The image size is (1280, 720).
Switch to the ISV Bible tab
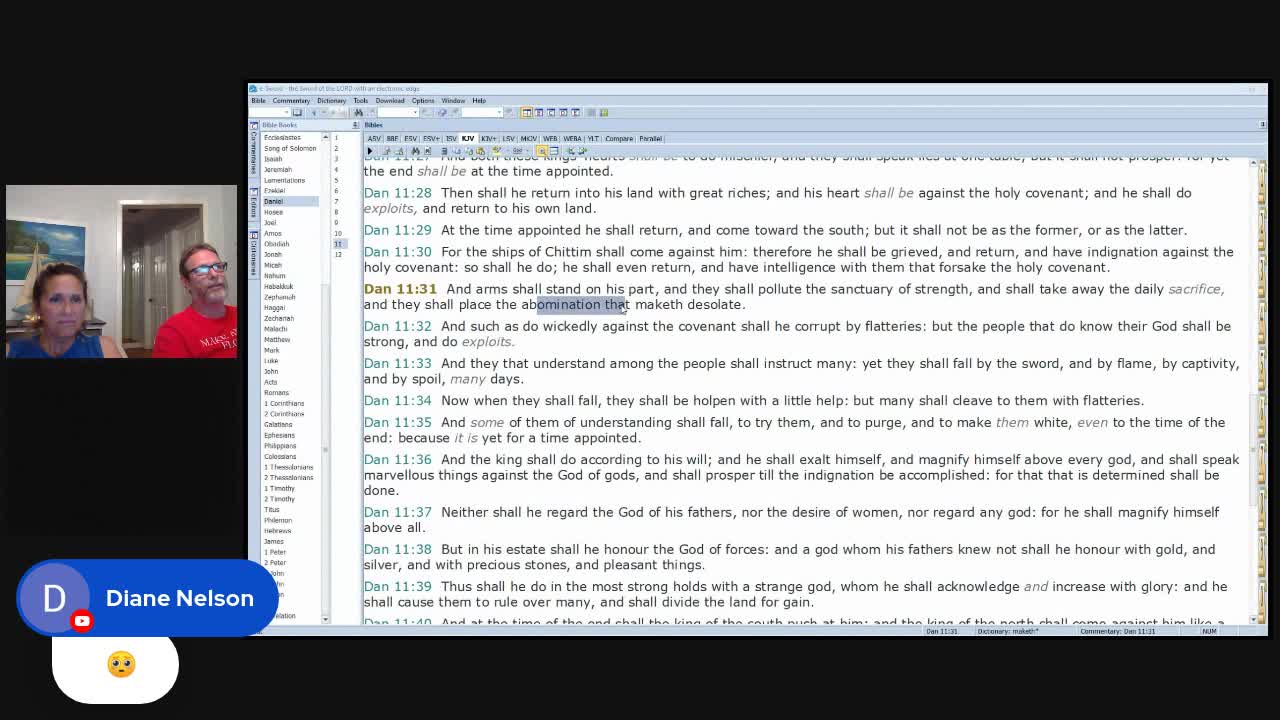coord(451,139)
